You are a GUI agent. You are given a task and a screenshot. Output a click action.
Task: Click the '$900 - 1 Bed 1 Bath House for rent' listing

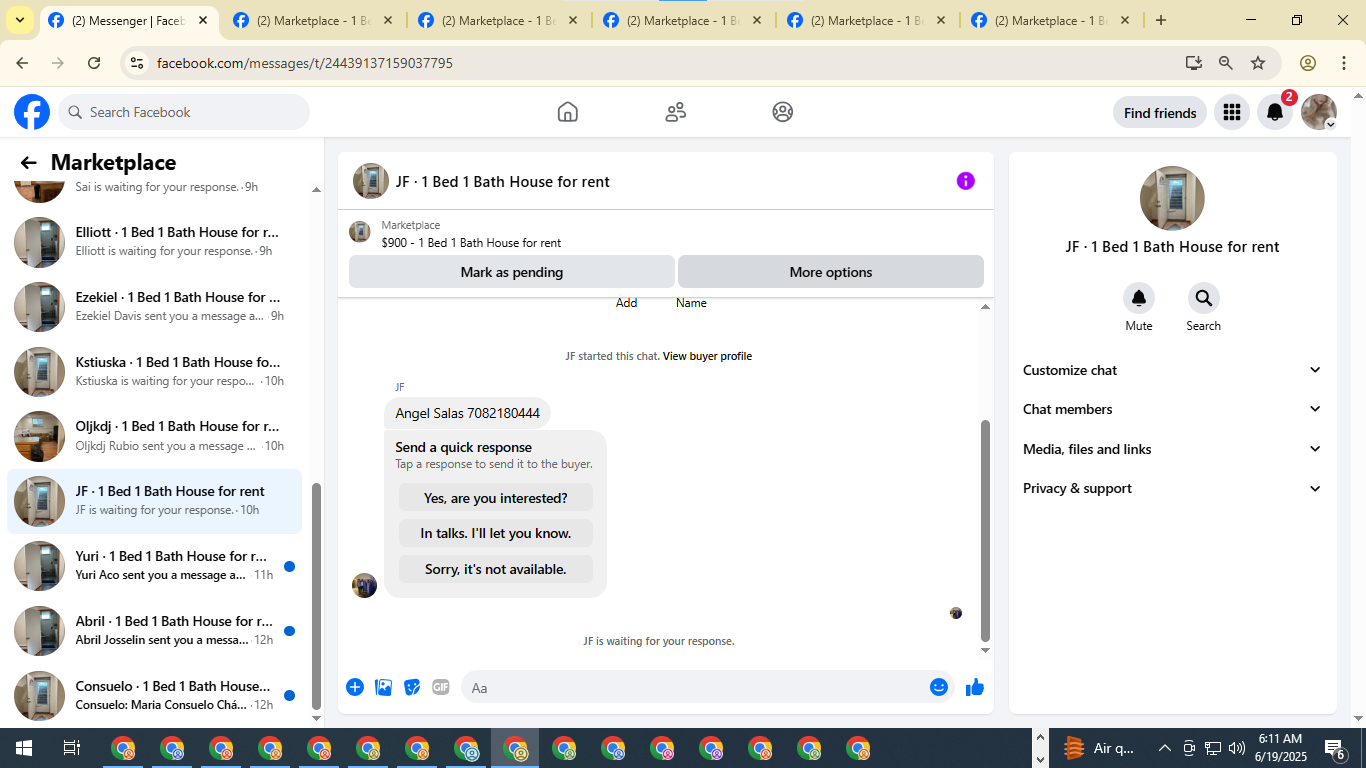(471, 243)
